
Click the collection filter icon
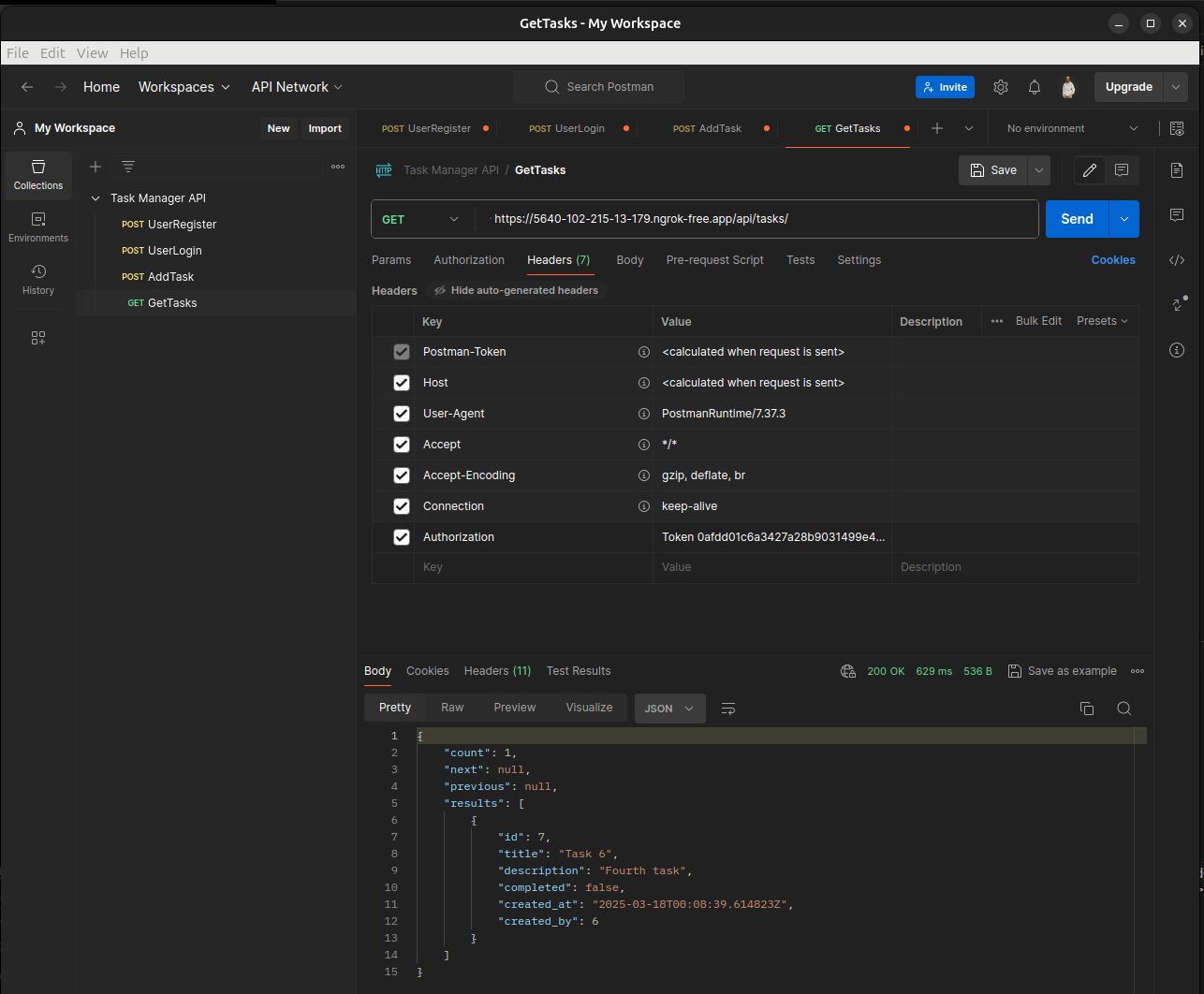tap(128, 167)
